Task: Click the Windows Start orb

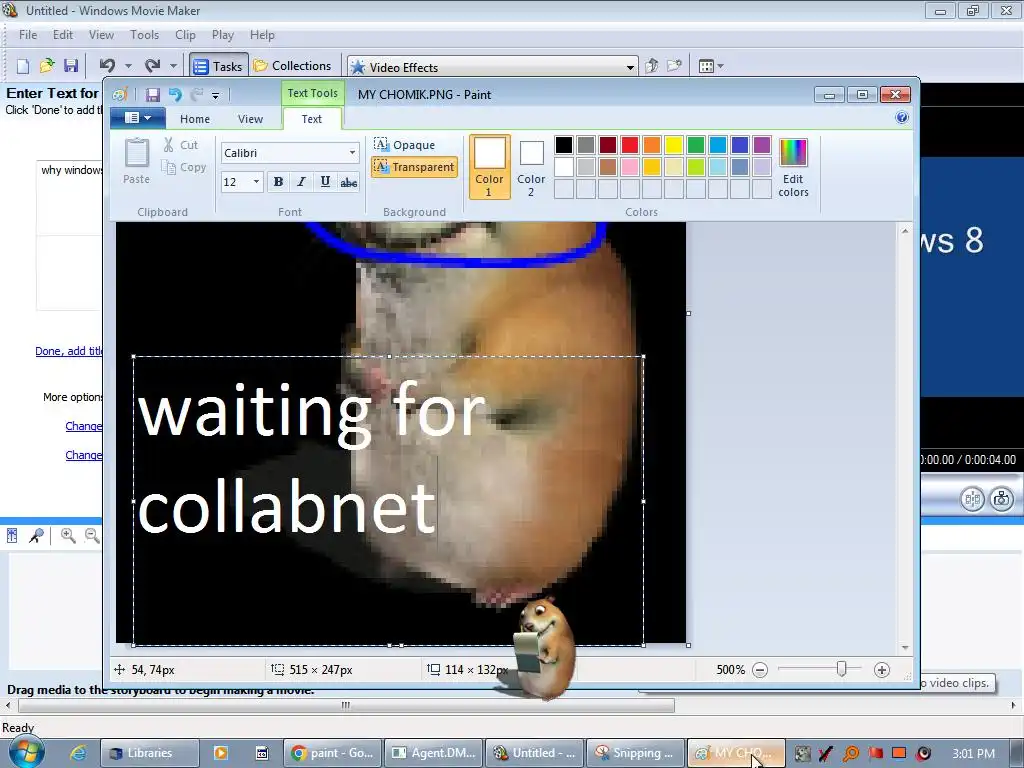Action: point(26,752)
